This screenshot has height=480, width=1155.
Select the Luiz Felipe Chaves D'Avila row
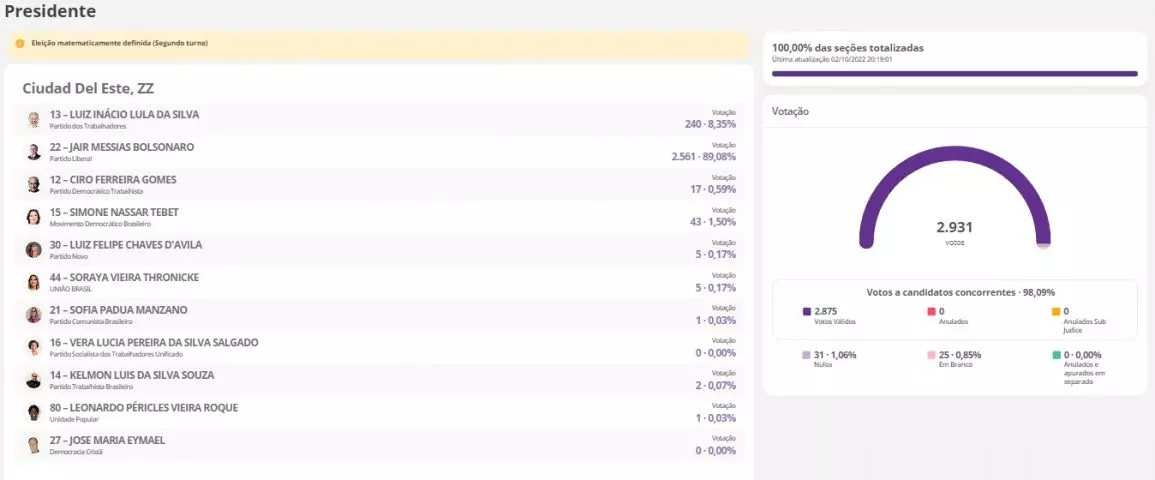point(380,250)
